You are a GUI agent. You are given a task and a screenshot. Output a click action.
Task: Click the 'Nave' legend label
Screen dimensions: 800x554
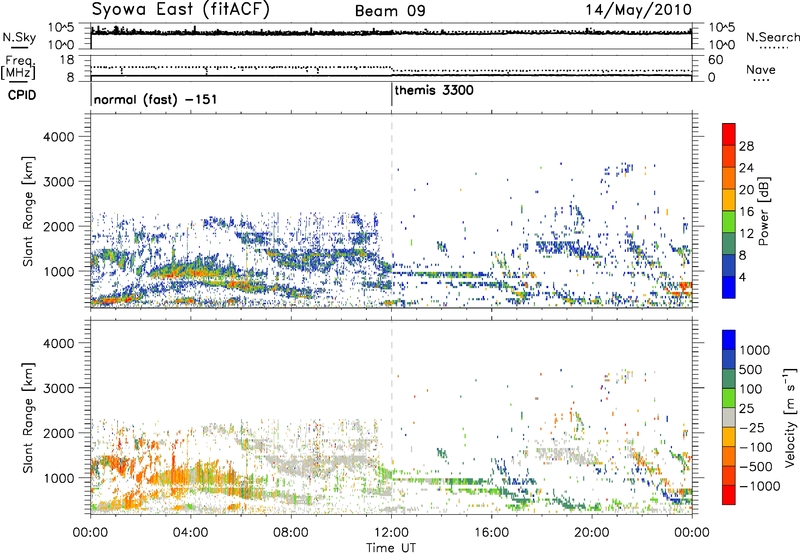[x=761, y=69]
